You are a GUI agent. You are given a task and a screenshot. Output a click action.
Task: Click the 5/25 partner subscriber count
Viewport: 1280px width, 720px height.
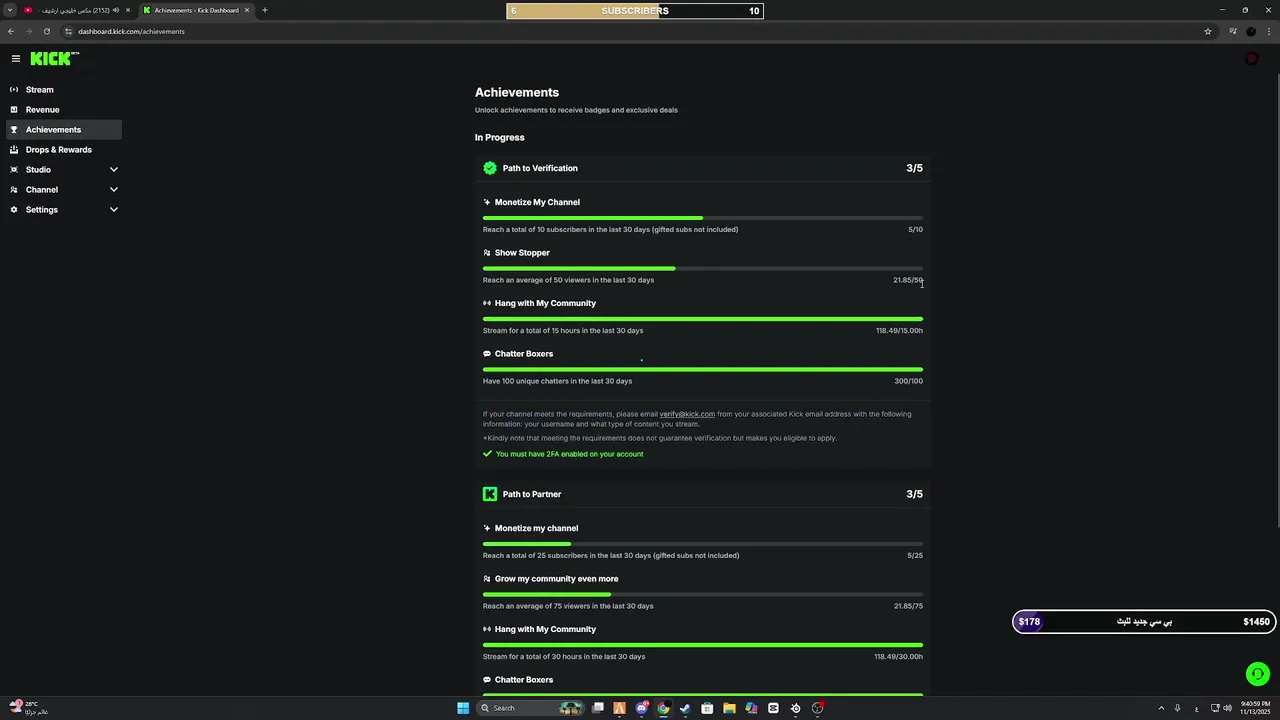(x=915, y=556)
